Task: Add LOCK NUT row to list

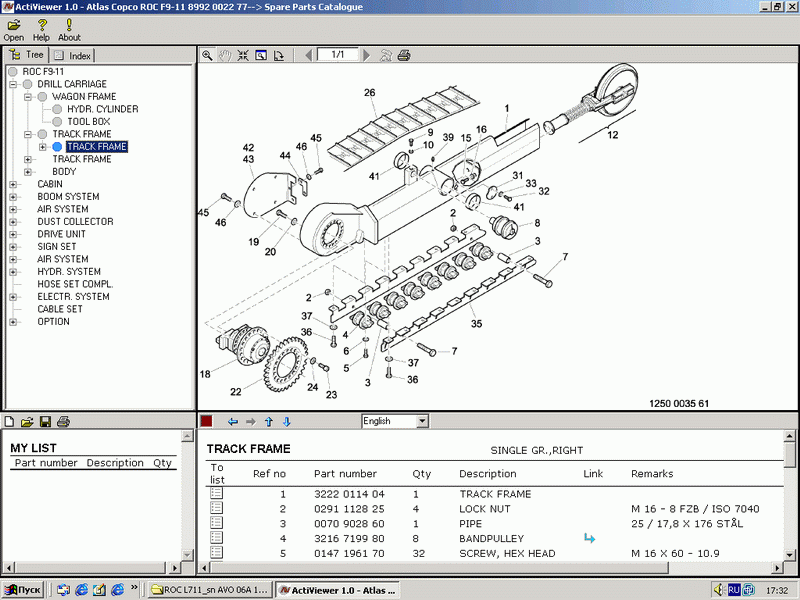Action: tap(216, 509)
